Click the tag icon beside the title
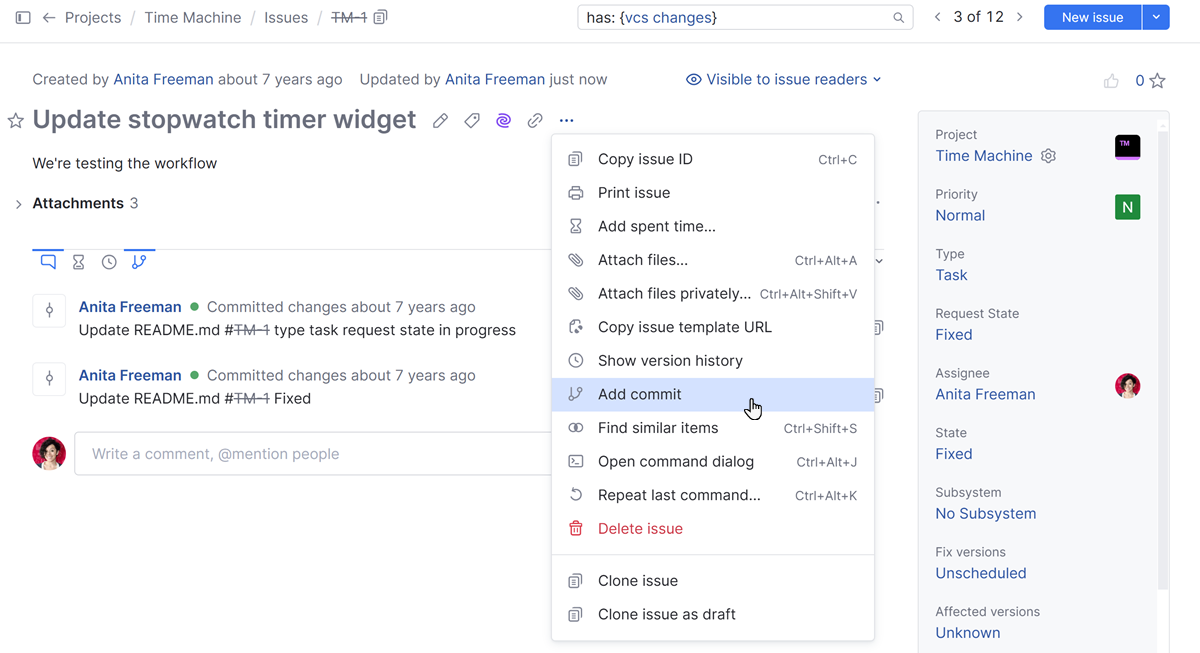1200x653 pixels. [472, 121]
